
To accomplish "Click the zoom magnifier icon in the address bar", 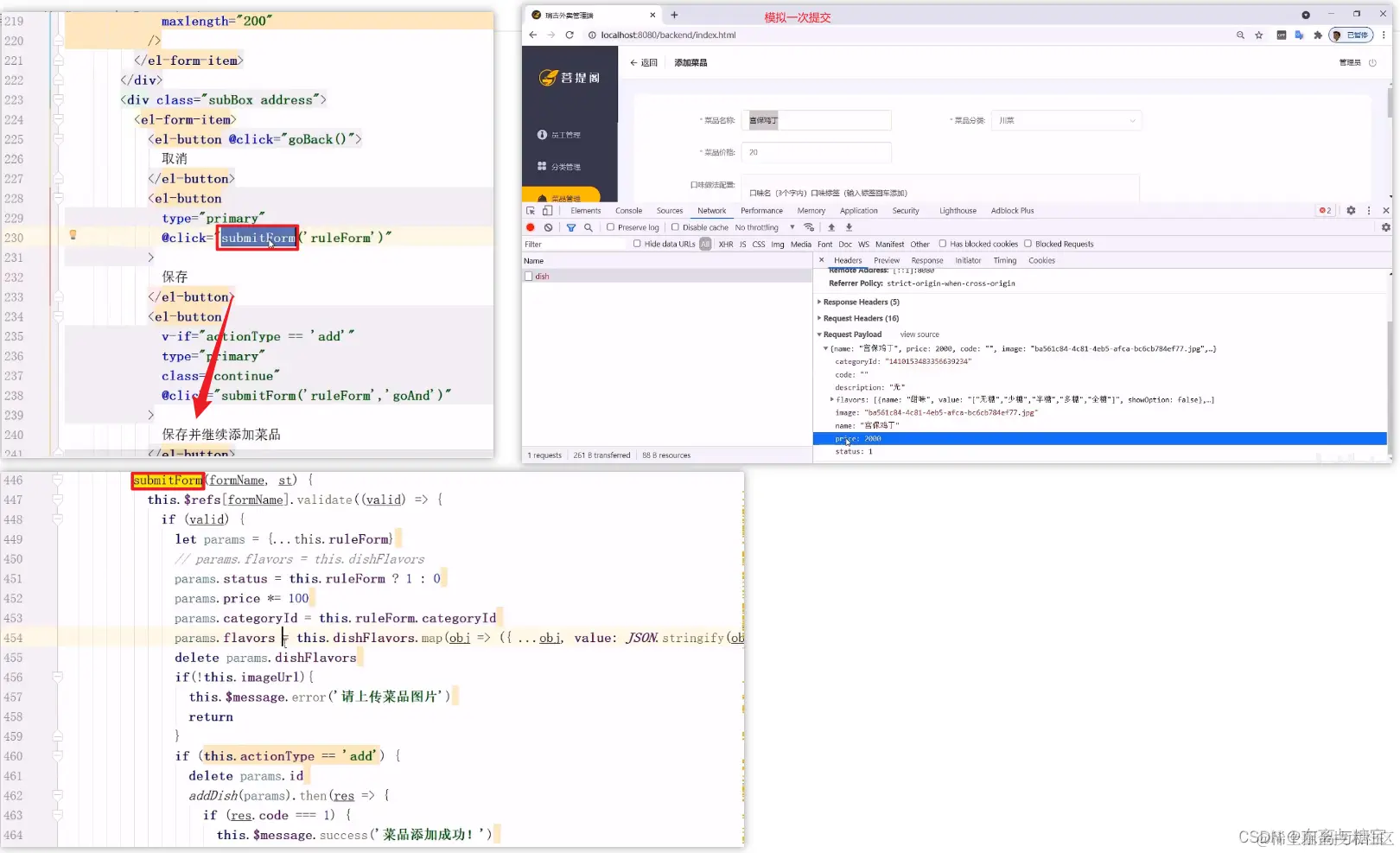I will click(x=1240, y=35).
